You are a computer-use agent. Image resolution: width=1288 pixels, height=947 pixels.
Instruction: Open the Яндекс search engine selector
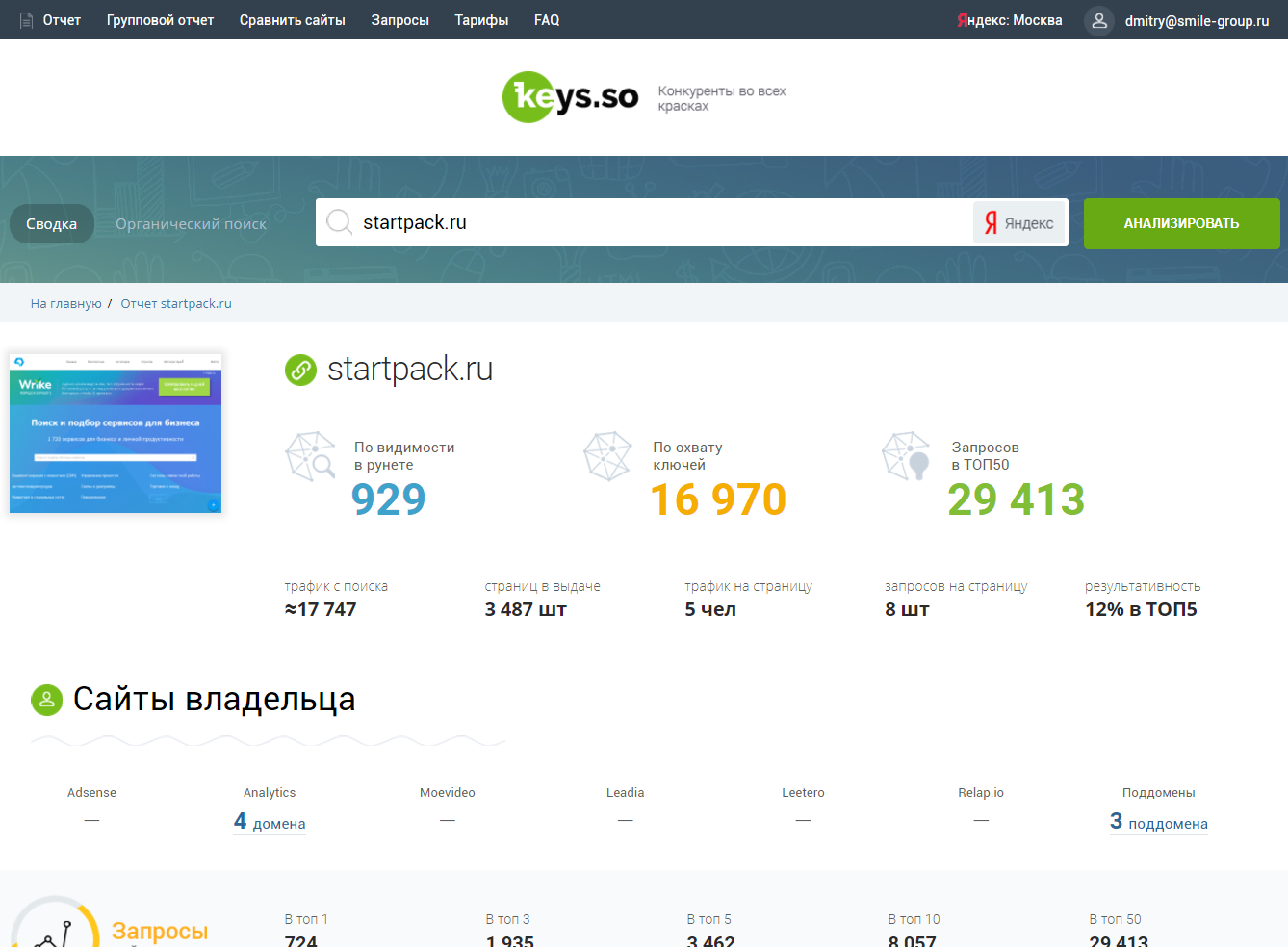click(x=1018, y=222)
